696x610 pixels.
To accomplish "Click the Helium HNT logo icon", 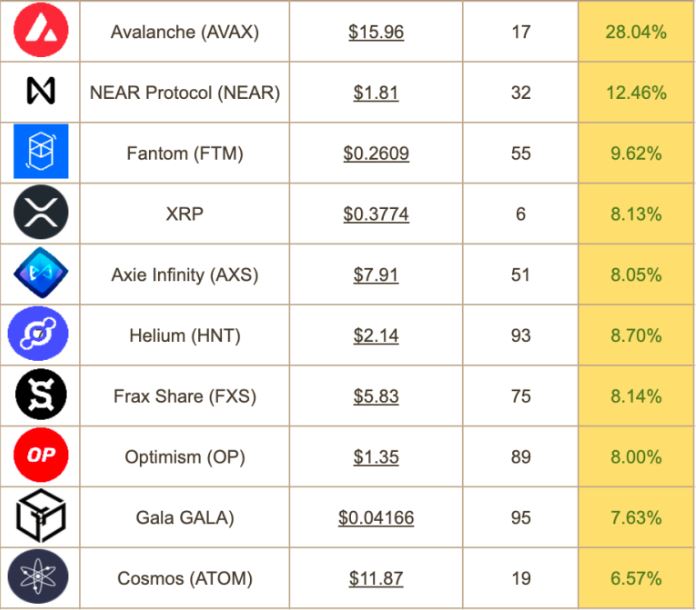I will click(38, 333).
